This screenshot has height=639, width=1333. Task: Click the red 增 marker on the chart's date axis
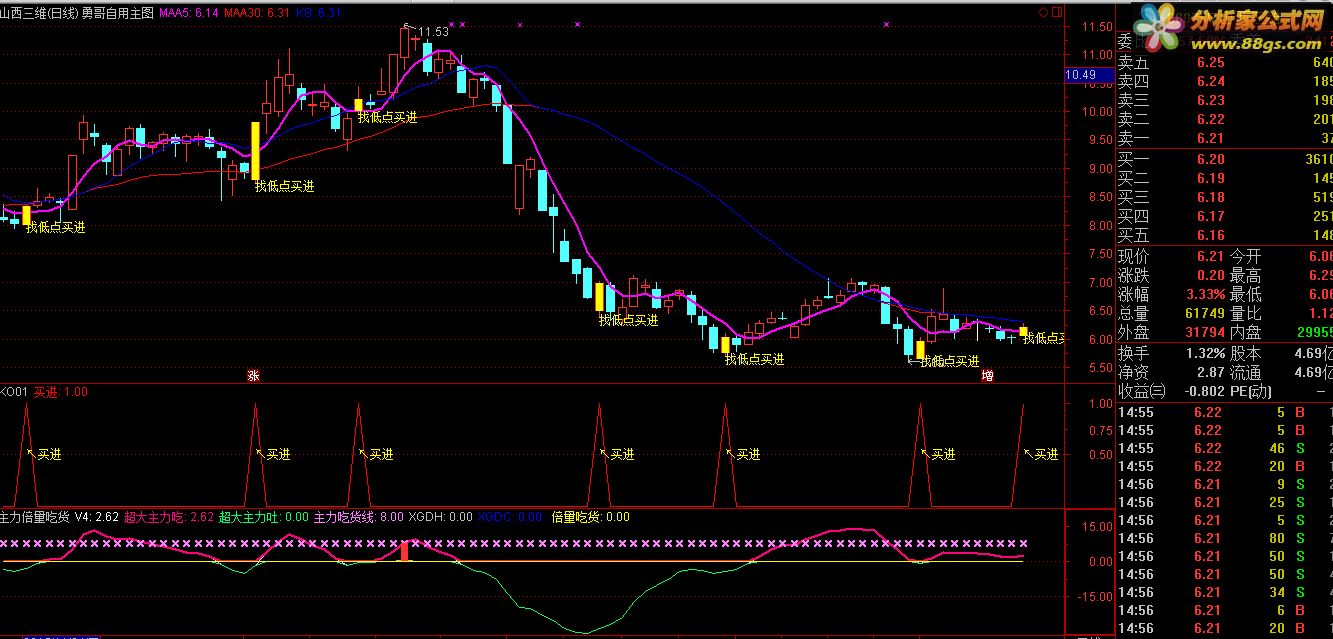(x=988, y=376)
